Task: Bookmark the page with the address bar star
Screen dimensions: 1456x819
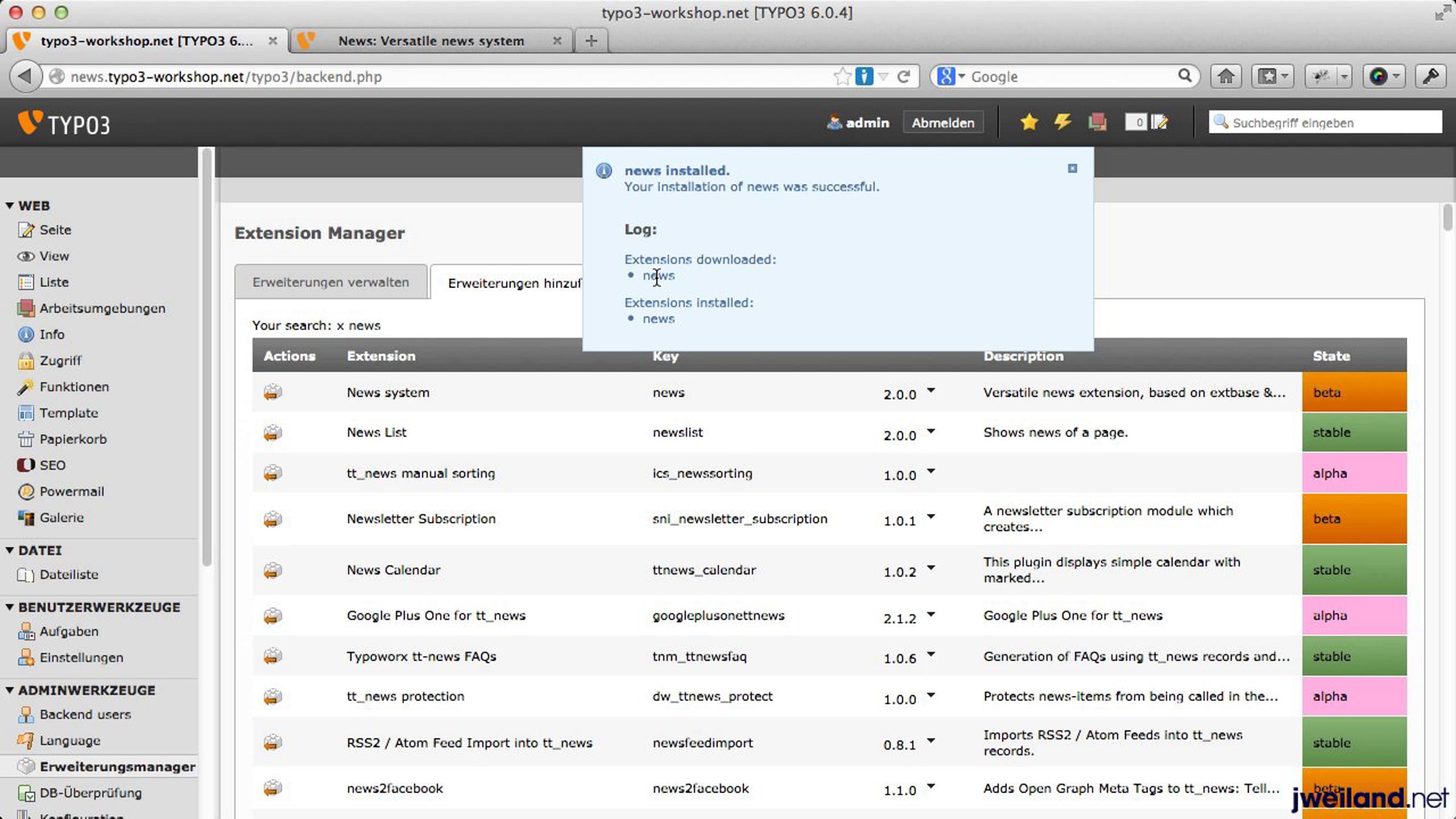Action: tap(842, 76)
